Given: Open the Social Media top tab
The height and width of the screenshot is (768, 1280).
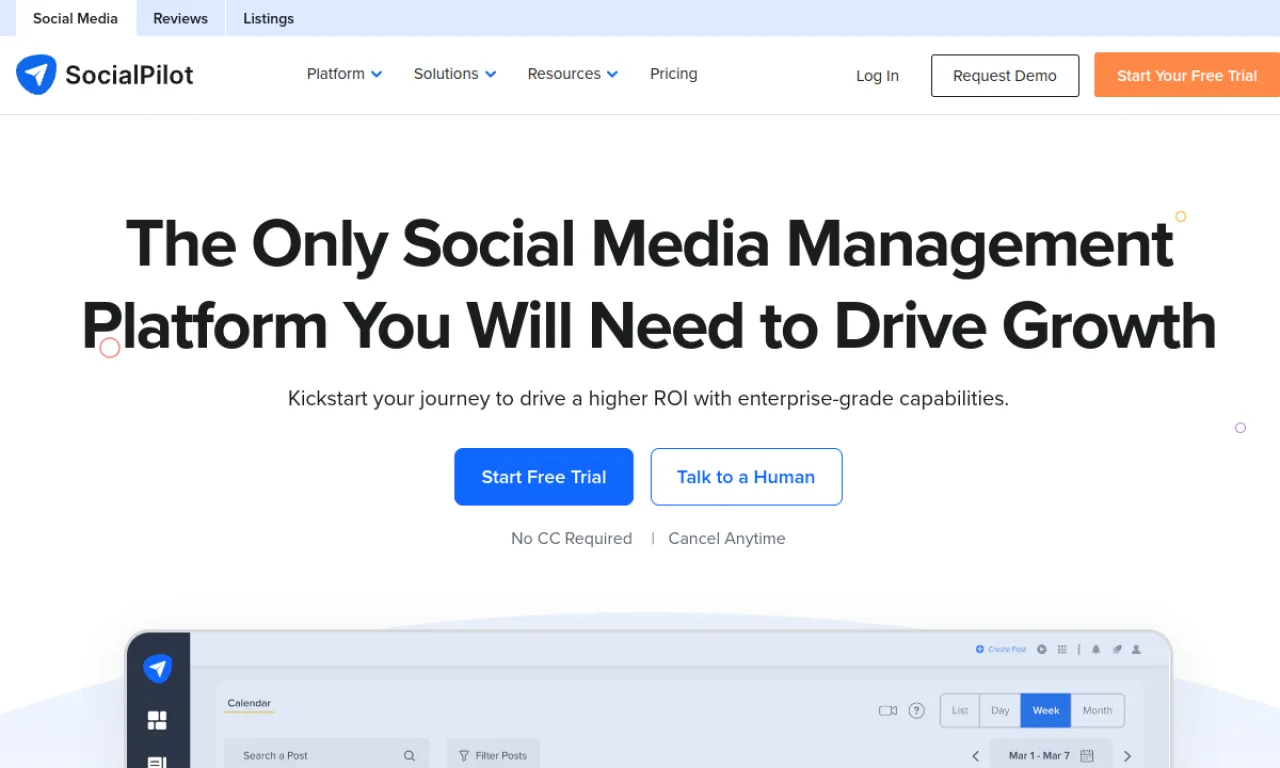Looking at the screenshot, I should [75, 18].
